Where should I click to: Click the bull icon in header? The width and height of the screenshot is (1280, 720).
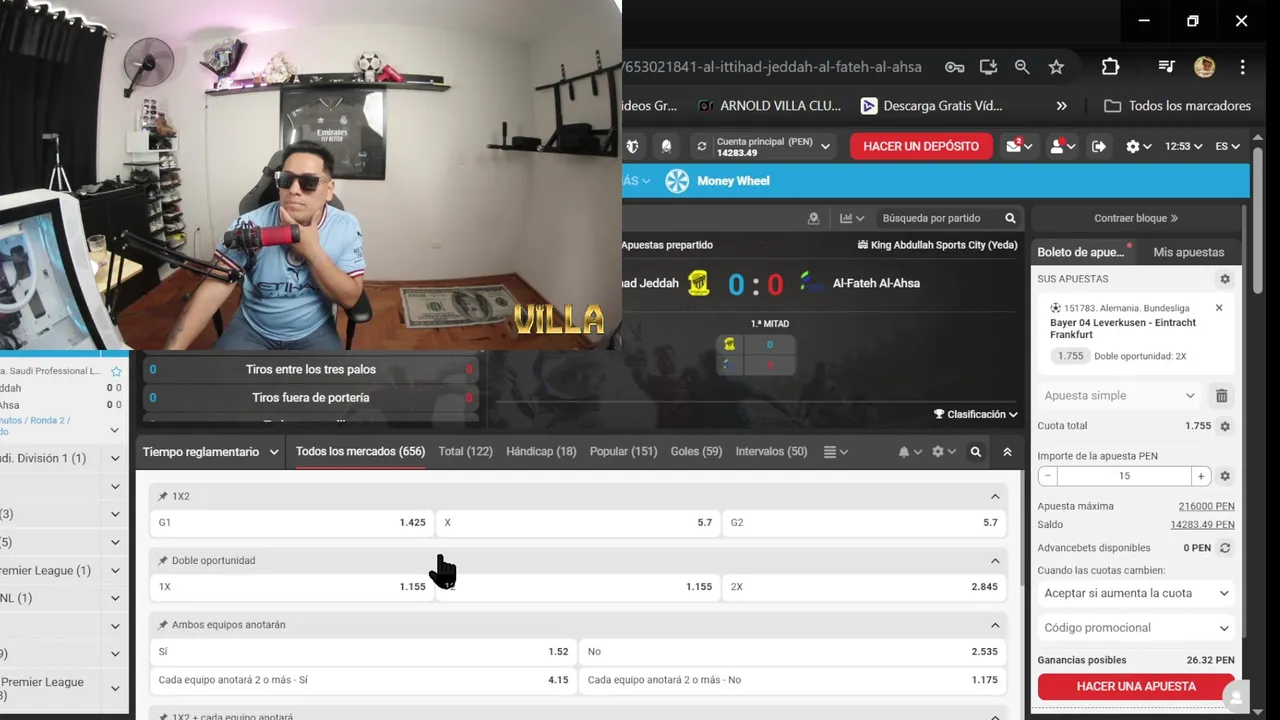[x=632, y=146]
